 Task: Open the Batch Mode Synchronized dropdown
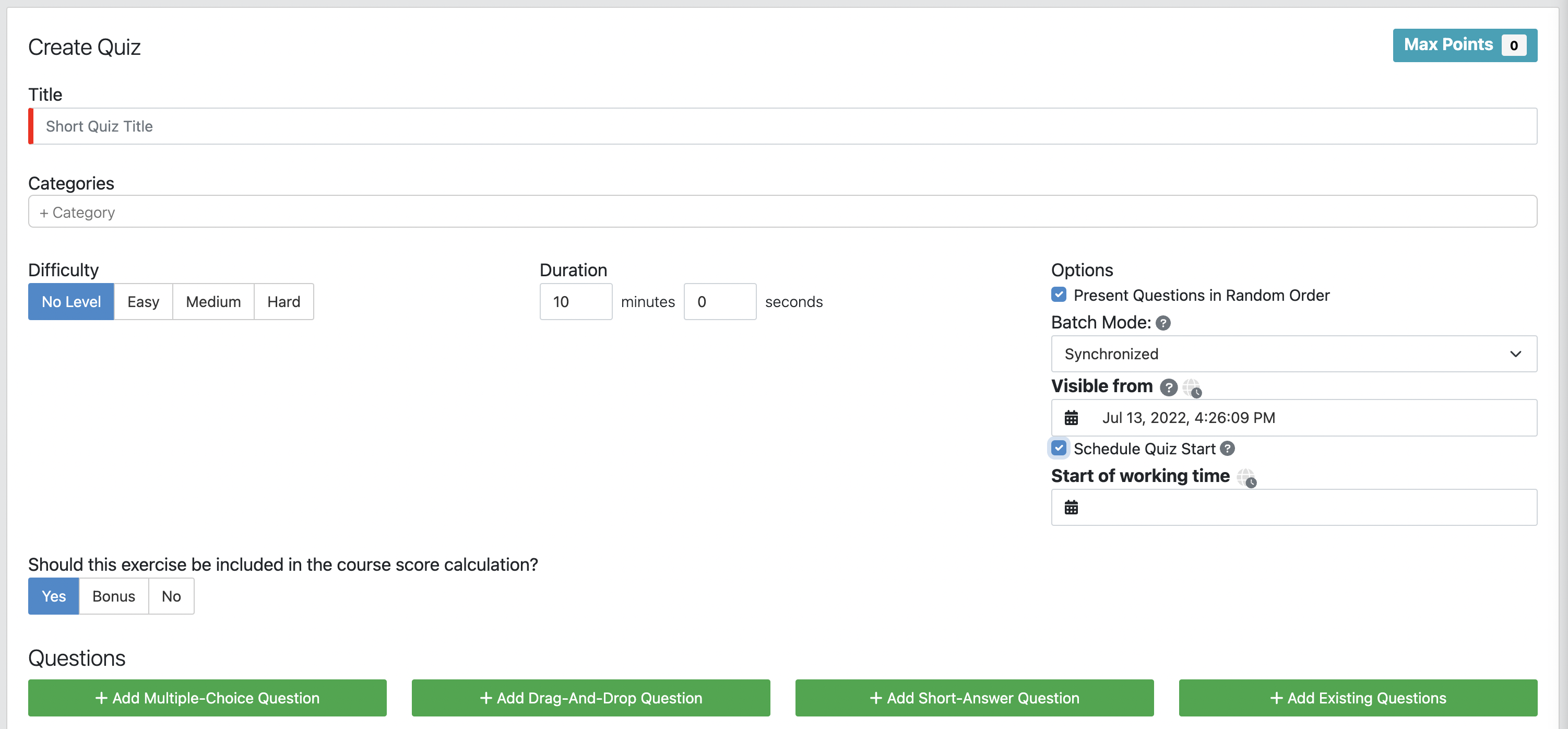(x=1293, y=354)
